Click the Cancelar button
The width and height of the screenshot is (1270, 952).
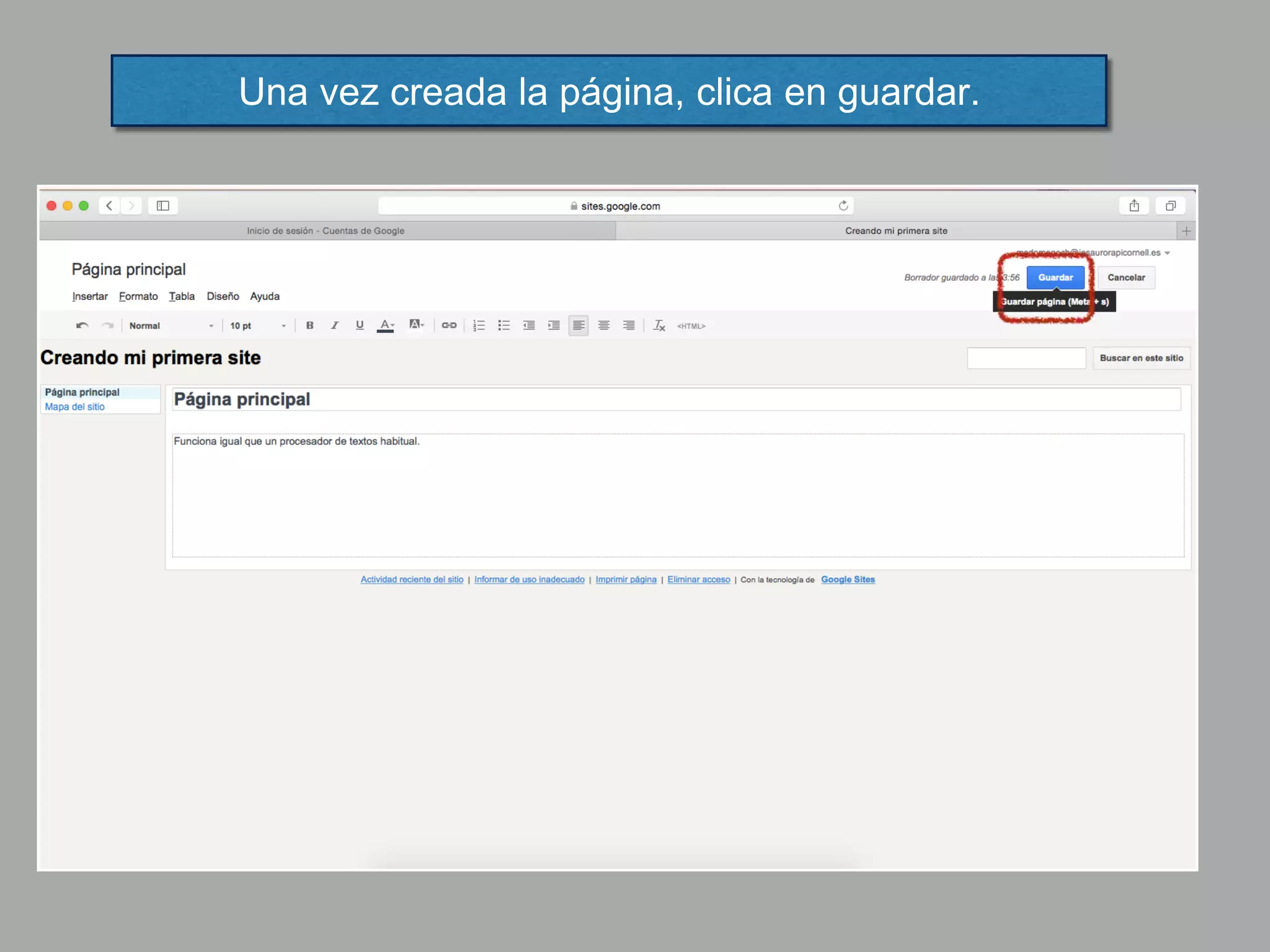(1126, 278)
